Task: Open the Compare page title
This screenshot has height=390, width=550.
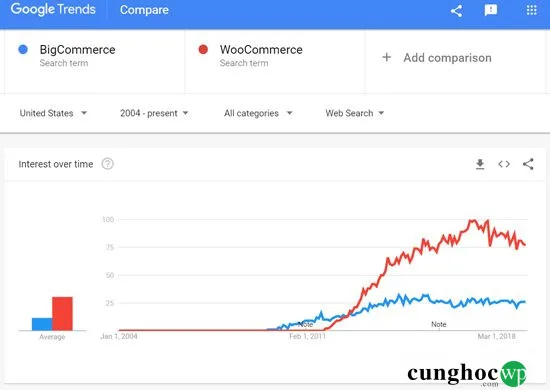Action: pyautogui.click(x=144, y=10)
